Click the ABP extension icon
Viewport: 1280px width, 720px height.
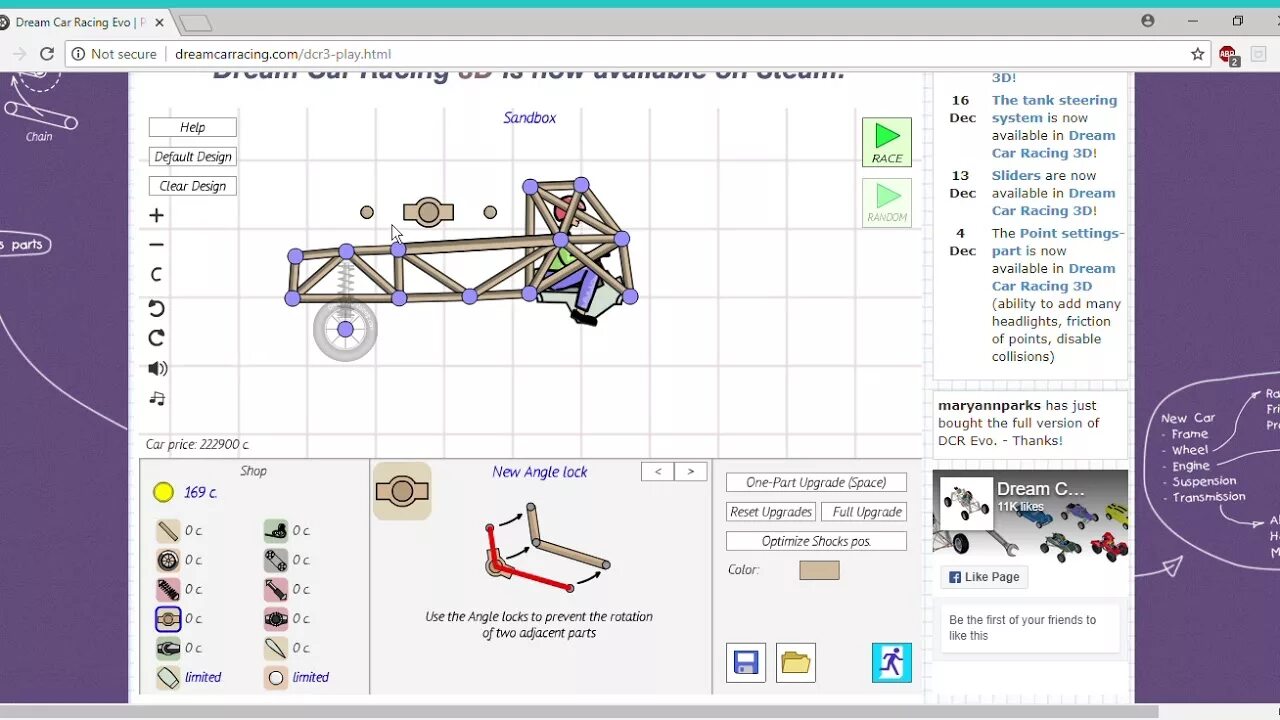[1229, 55]
